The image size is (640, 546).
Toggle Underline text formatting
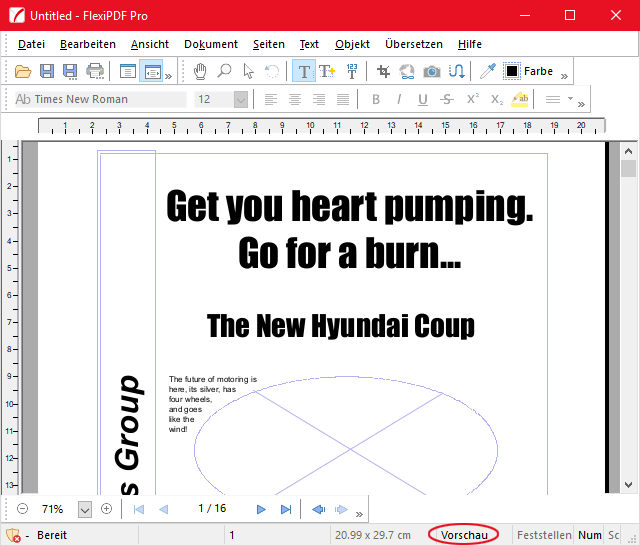point(423,99)
